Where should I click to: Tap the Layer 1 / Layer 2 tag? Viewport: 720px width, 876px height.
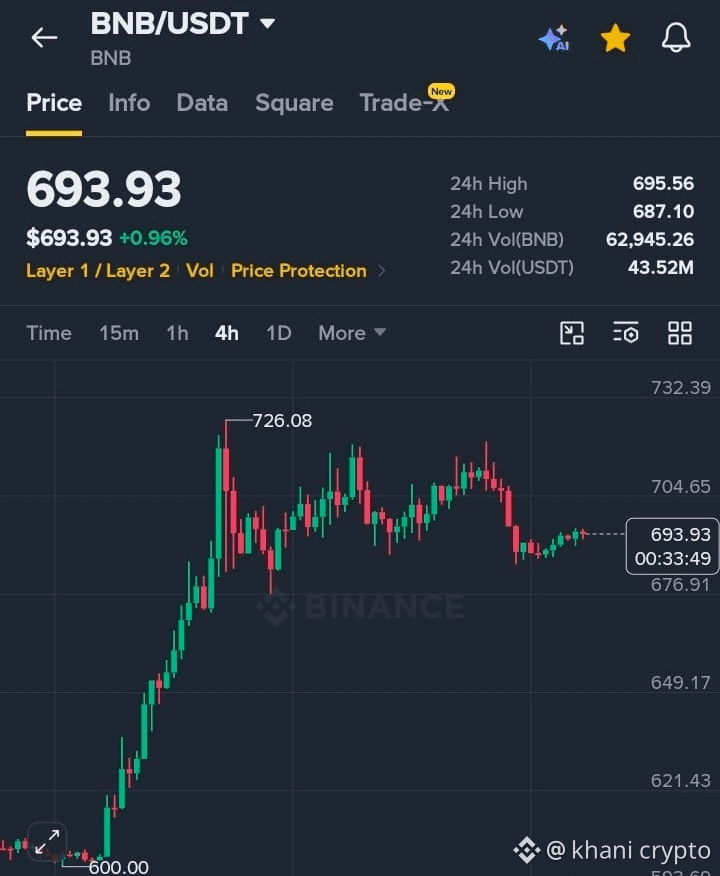(x=98, y=271)
